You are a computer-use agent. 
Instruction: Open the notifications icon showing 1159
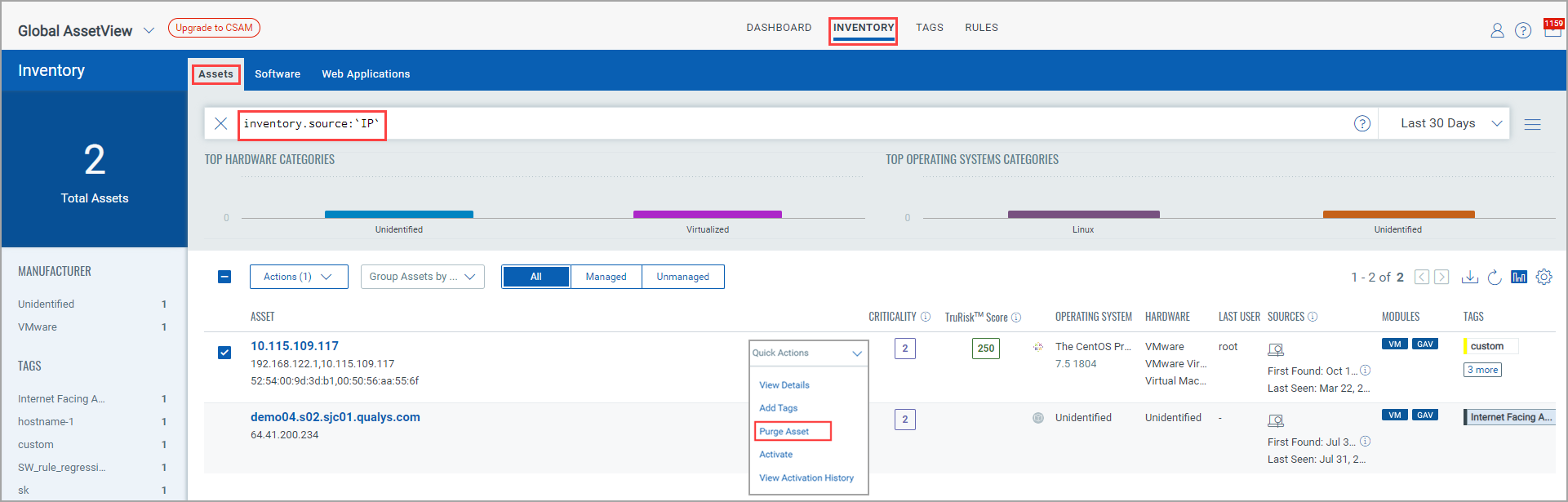1552,28
